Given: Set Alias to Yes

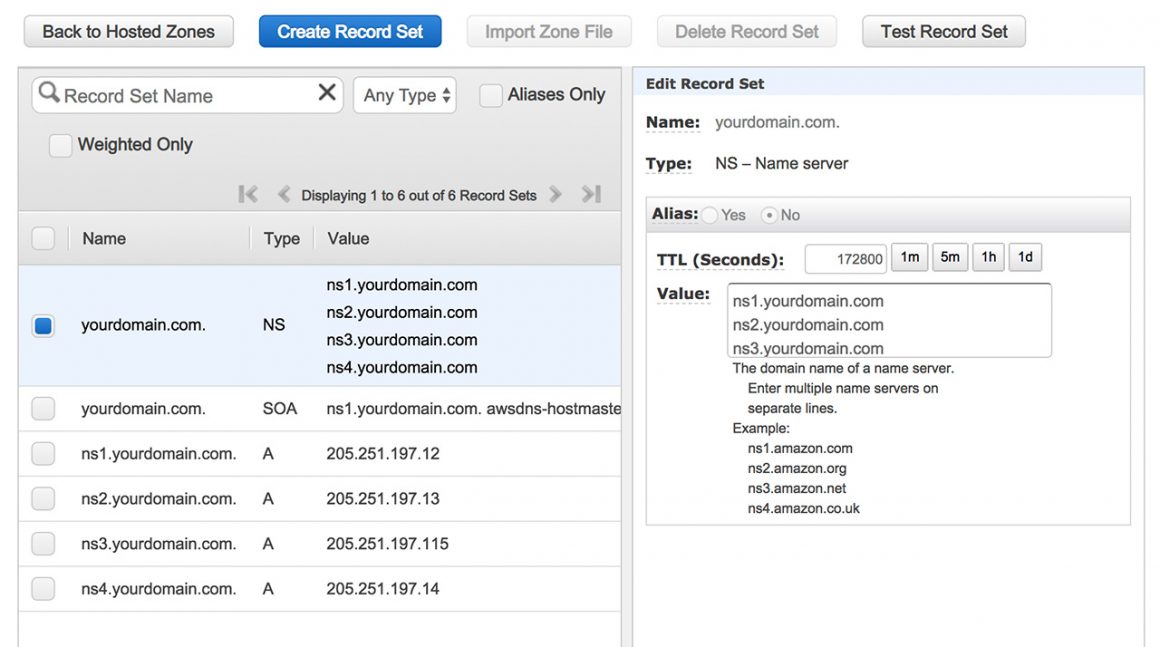Looking at the screenshot, I should 710,214.
